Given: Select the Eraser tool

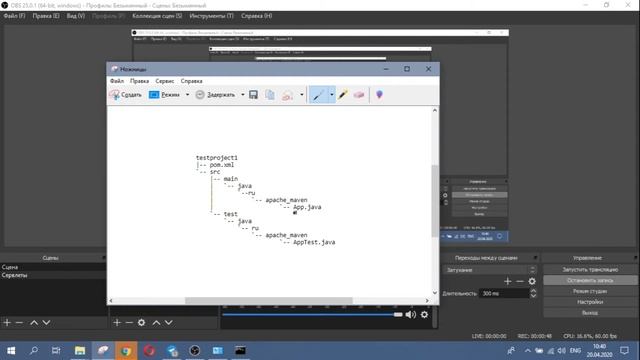Looking at the screenshot, I should pos(359,95).
